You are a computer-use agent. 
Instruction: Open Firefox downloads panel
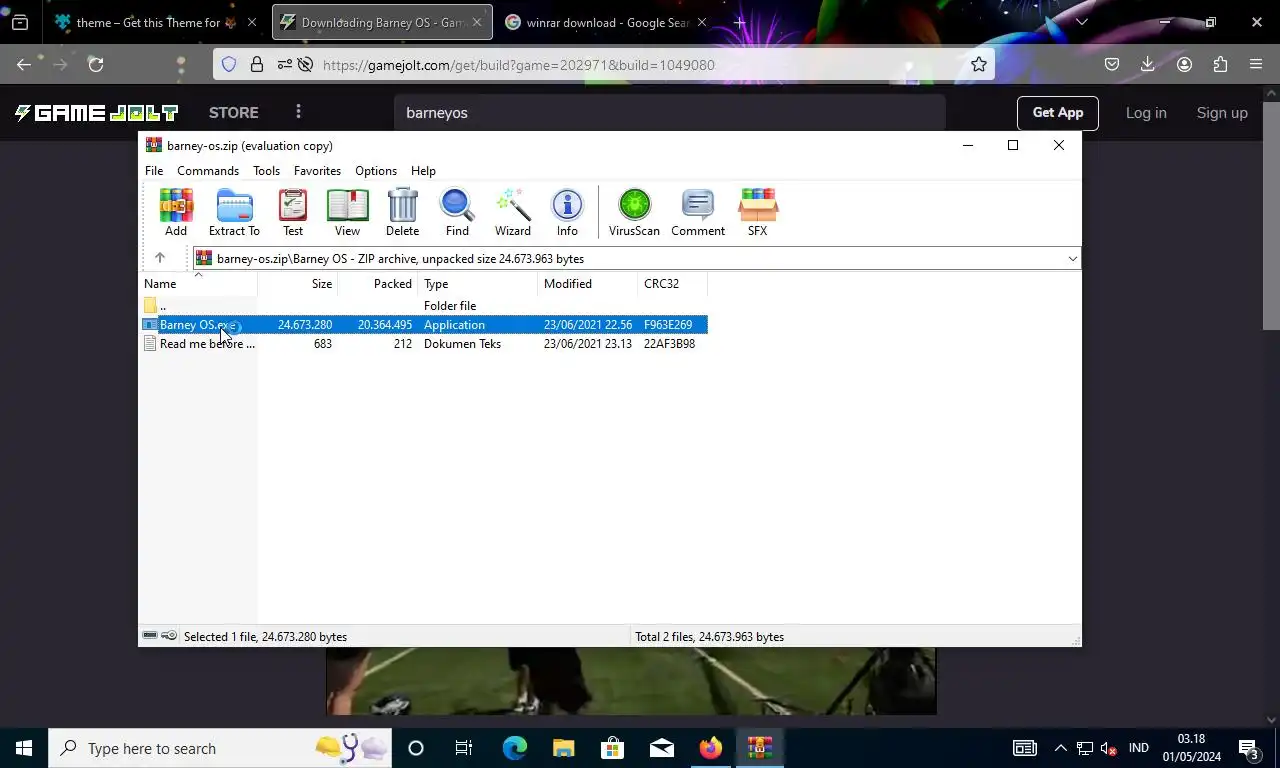pos(1148,64)
